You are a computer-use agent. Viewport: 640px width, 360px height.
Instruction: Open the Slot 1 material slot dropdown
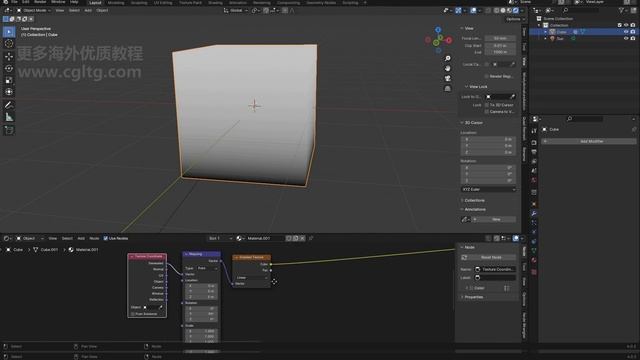coord(220,238)
